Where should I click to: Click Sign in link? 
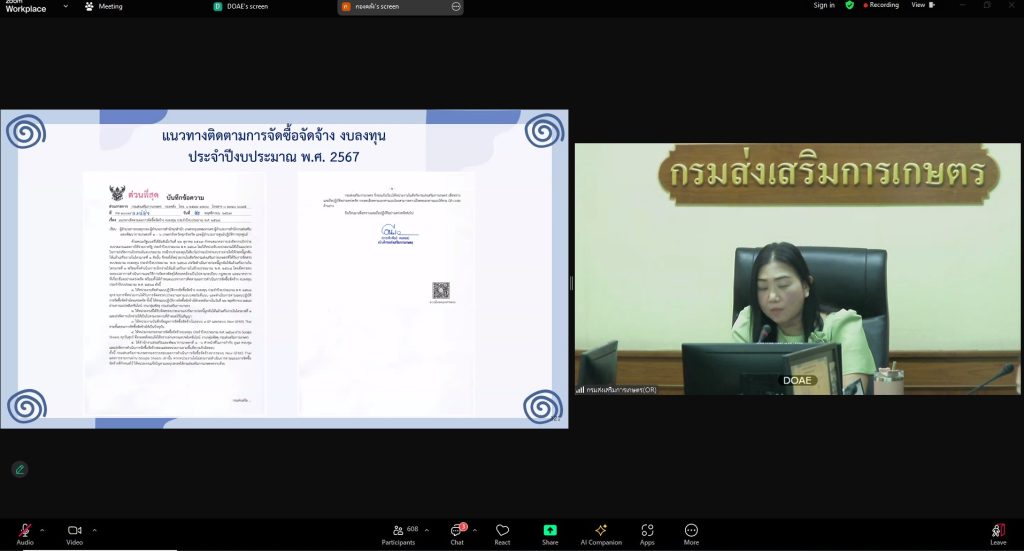[x=823, y=5]
